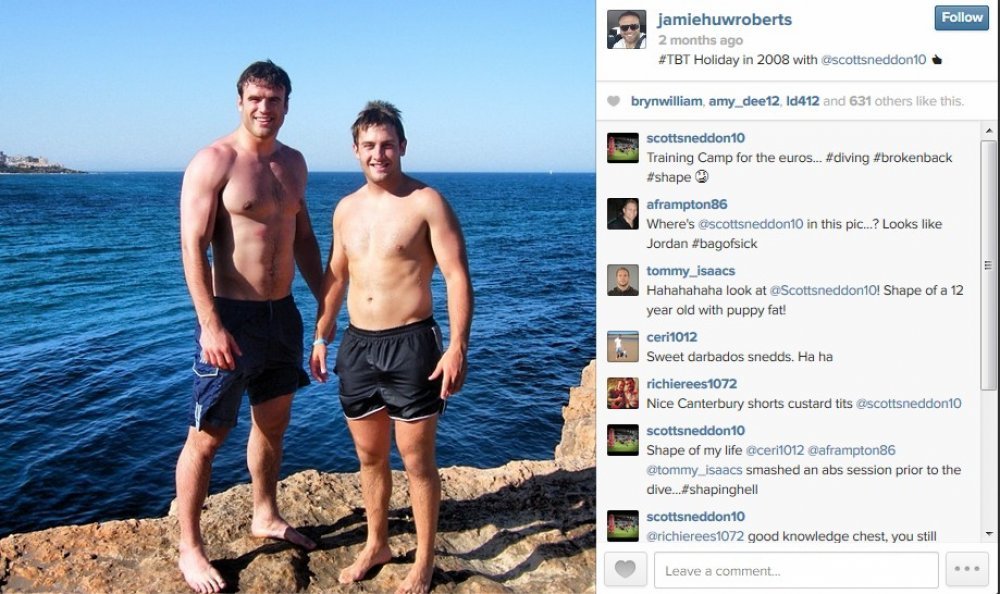Screen dimensions: 1000x594
Task: Click the heart like button beside comment box
Action: pyautogui.click(x=625, y=570)
